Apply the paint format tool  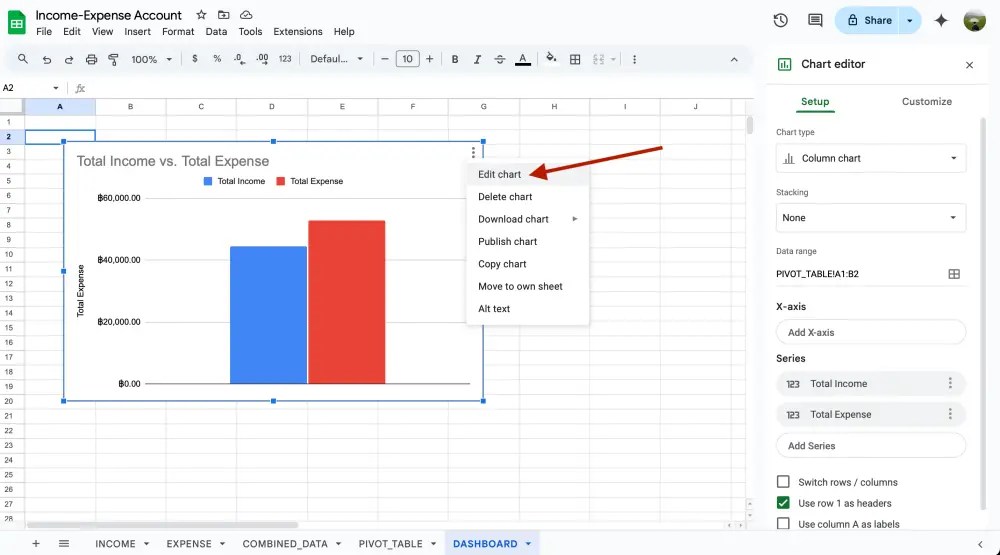click(113, 60)
